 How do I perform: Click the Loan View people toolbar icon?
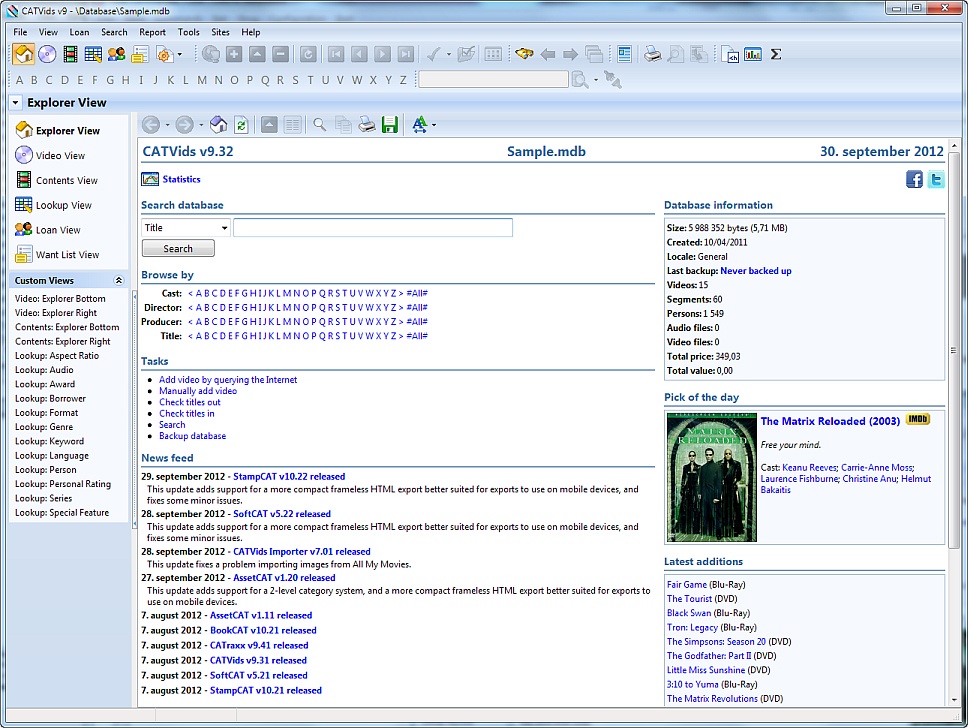(x=117, y=54)
